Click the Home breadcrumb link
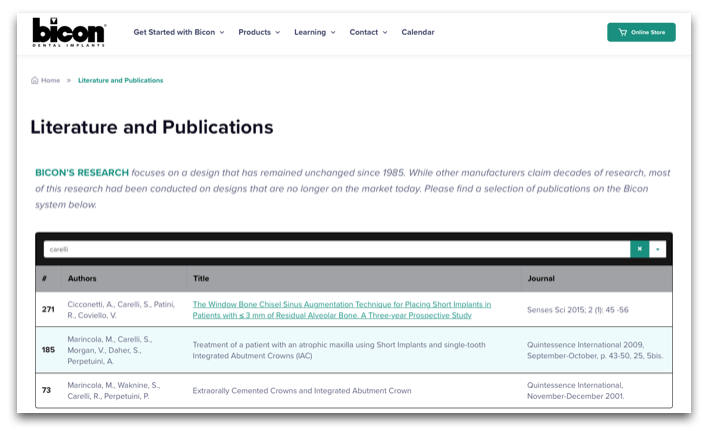This screenshot has width=711, height=431. (46, 80)
